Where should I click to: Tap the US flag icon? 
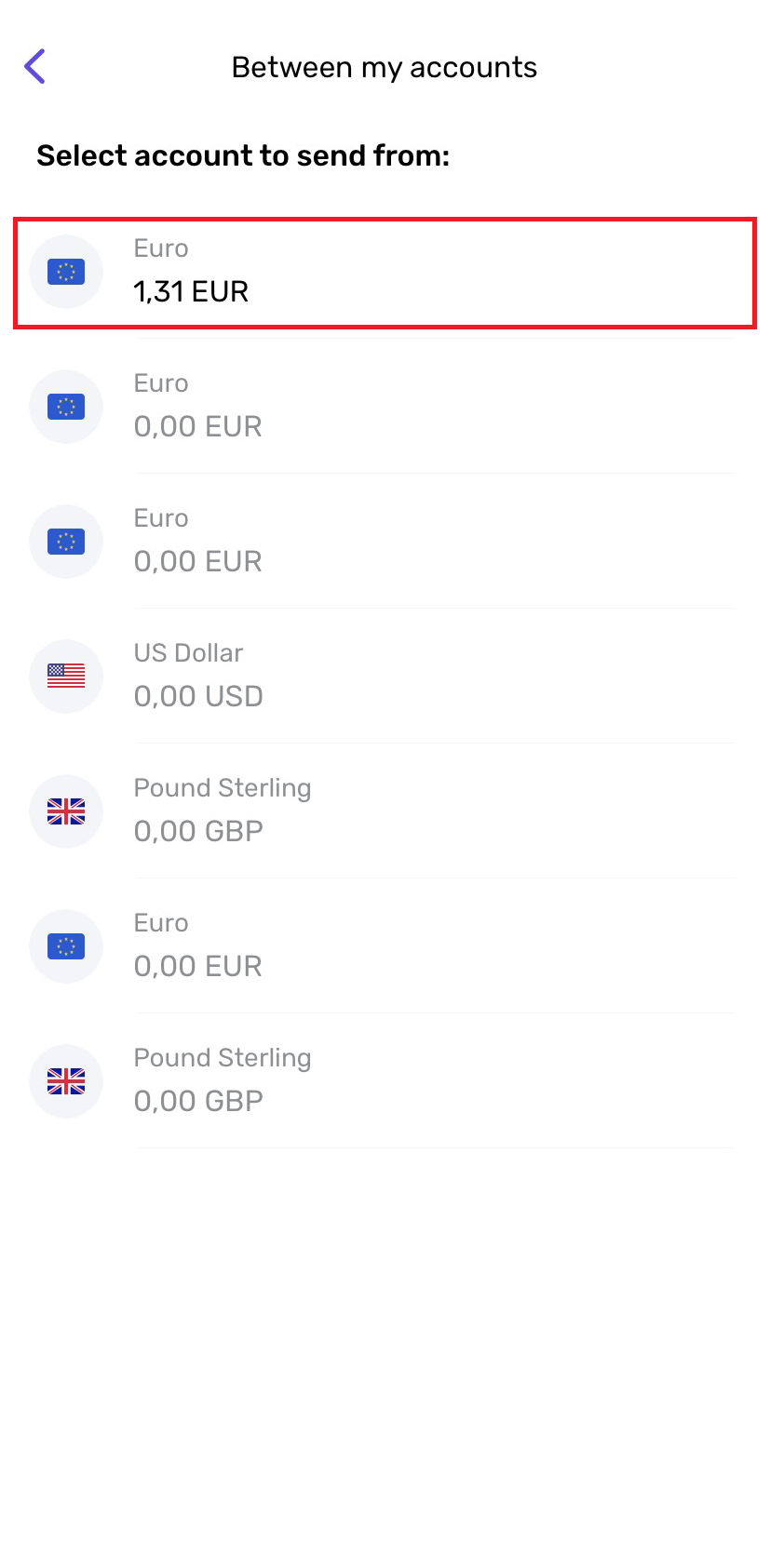pos(66,677)
